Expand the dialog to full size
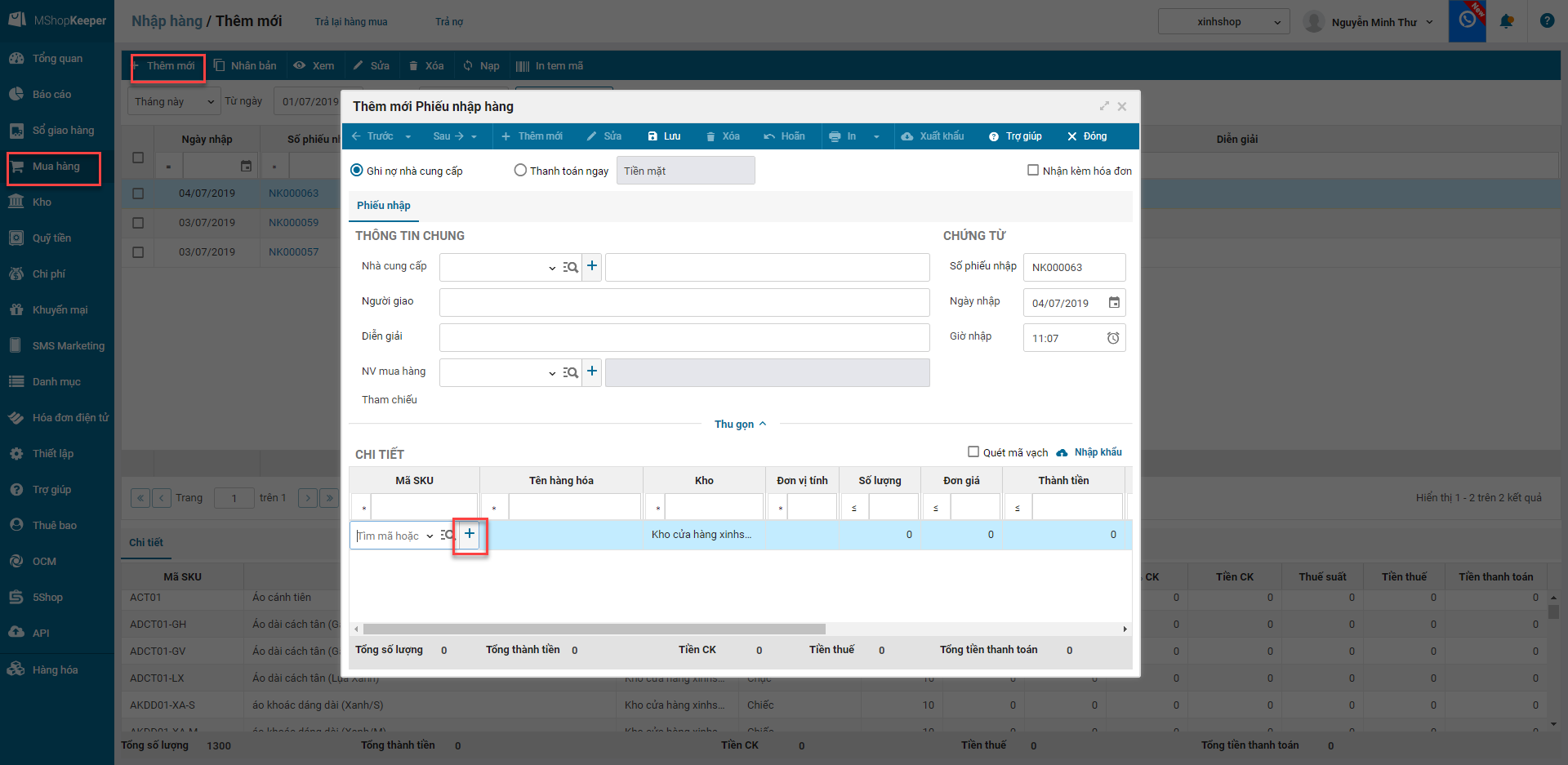Image resolution: width=1568 pixels, height=765 pixels. 1104,106
